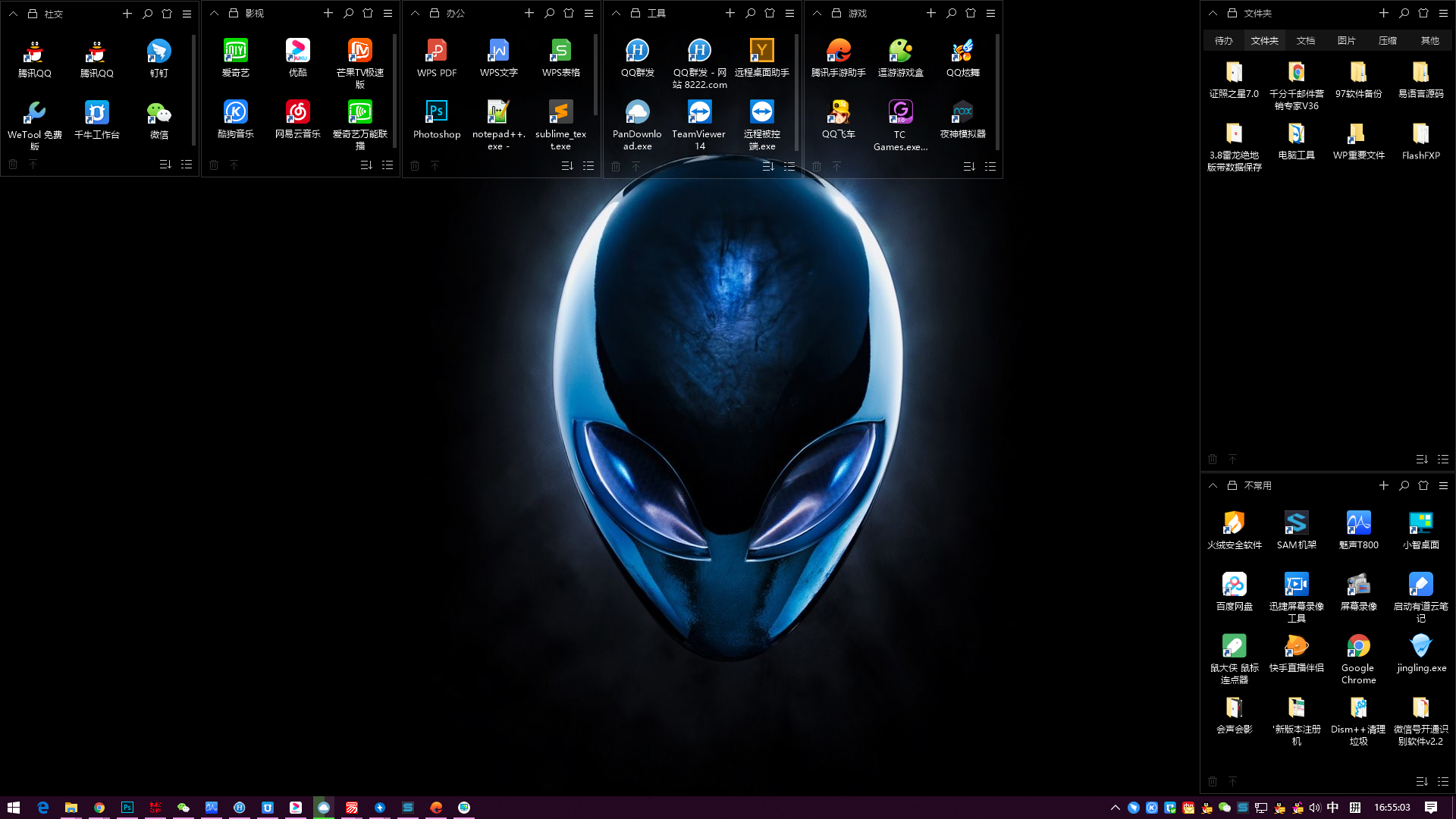Collapse the 影视 group panel
The height and width of the screenshot is (819, 1456).
pyautogui.click(x=214, y=14)
